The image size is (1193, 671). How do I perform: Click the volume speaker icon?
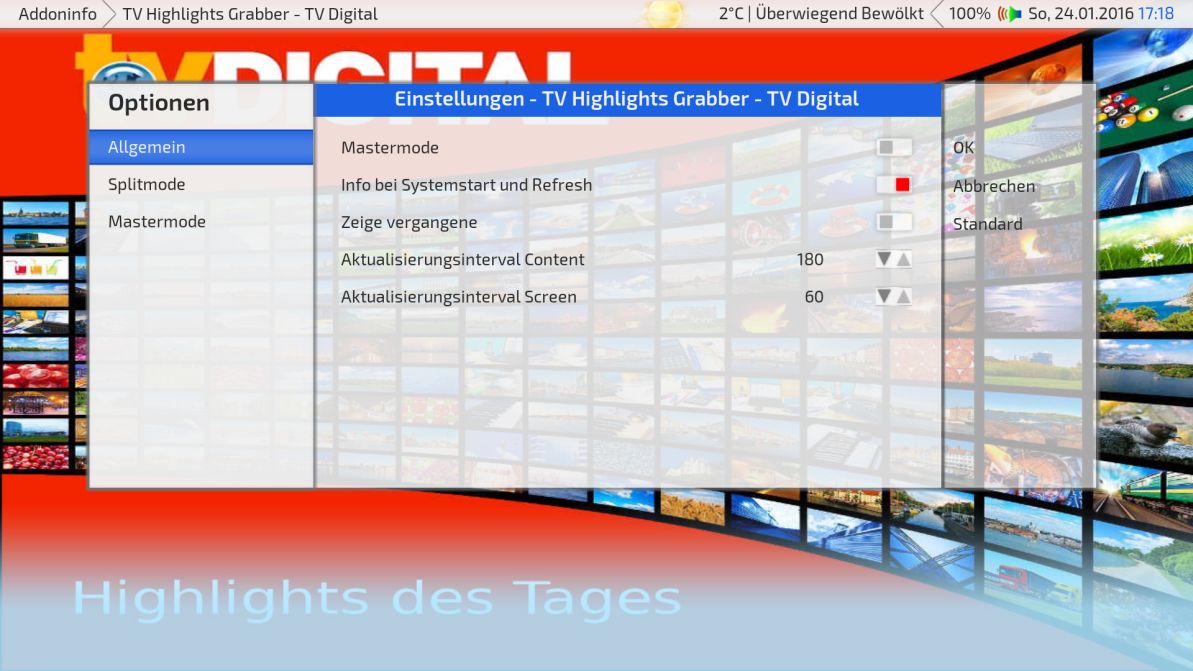click(1010, 14)
